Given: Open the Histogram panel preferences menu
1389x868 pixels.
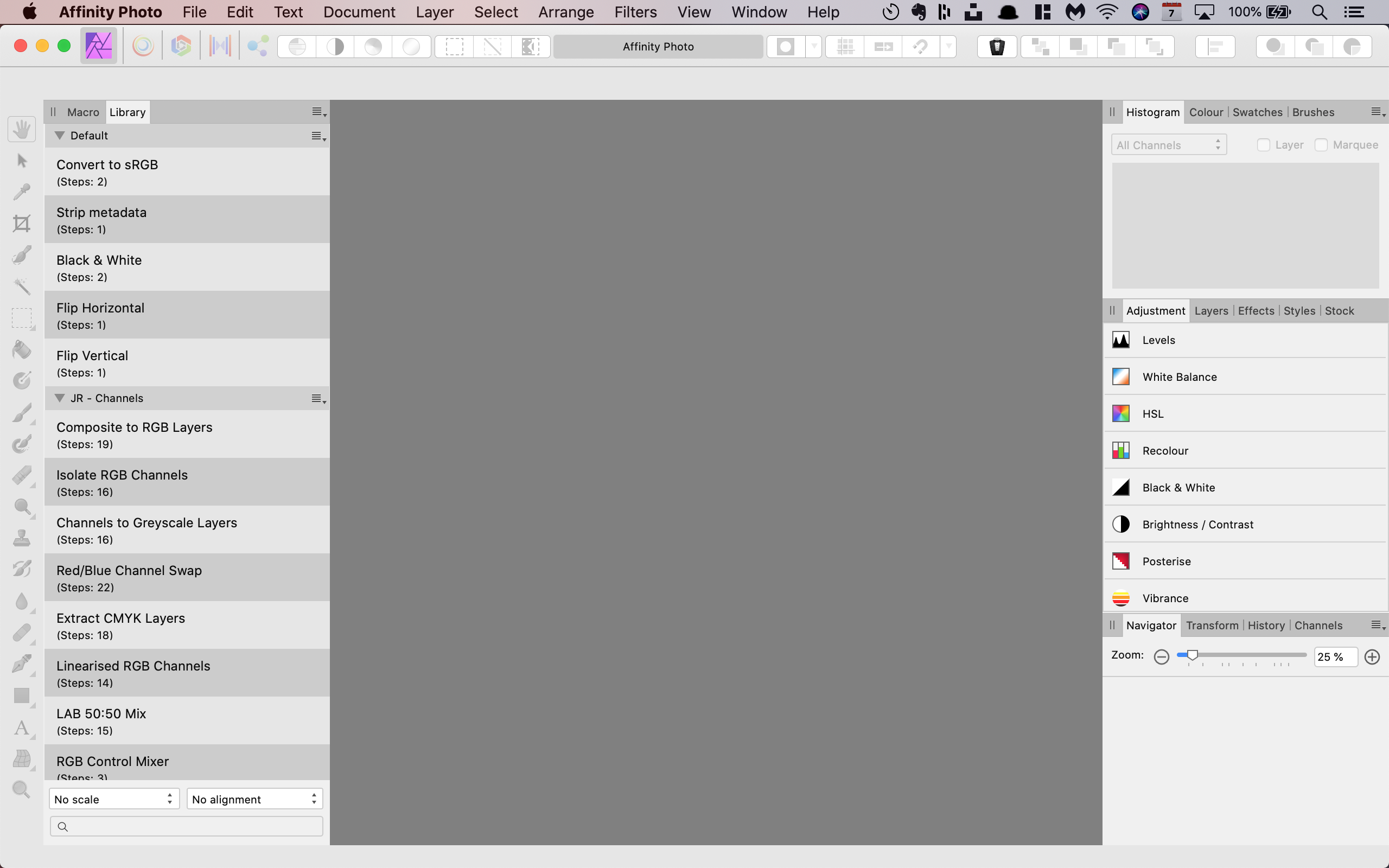Looking at the screenshot, I should (1378, 112).
